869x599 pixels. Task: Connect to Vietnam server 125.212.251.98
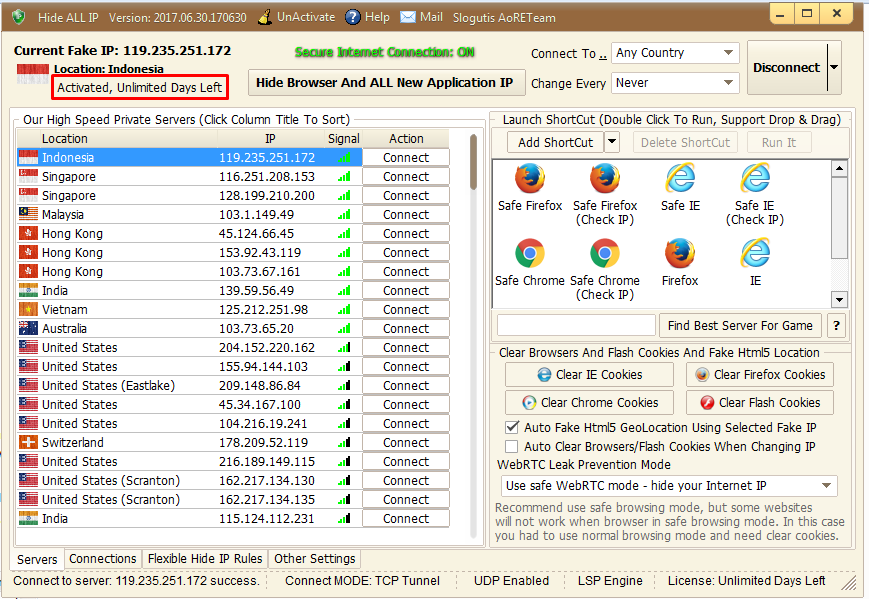coord(406,310)
